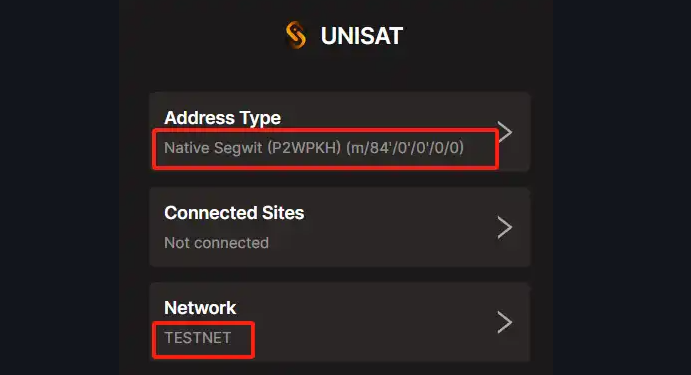Open the Connected Sites setting

point(339,227)
